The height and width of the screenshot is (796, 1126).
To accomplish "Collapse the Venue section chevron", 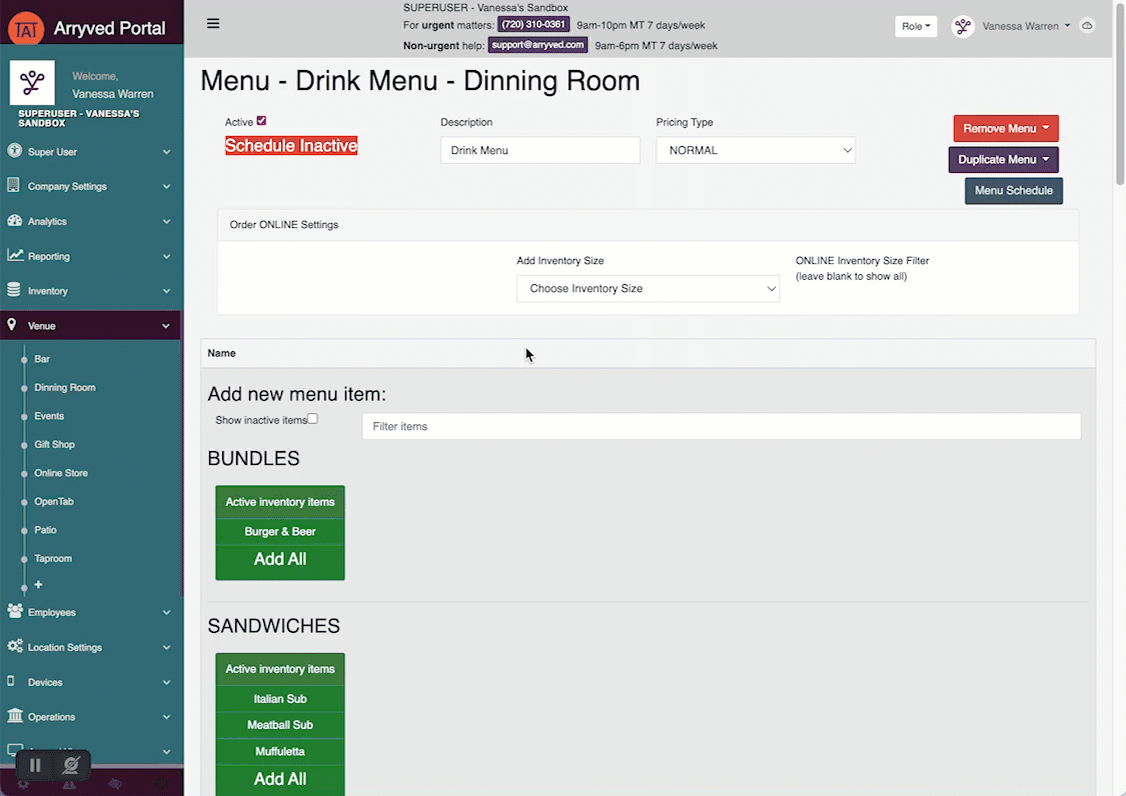I will click(x=167, y=325).
